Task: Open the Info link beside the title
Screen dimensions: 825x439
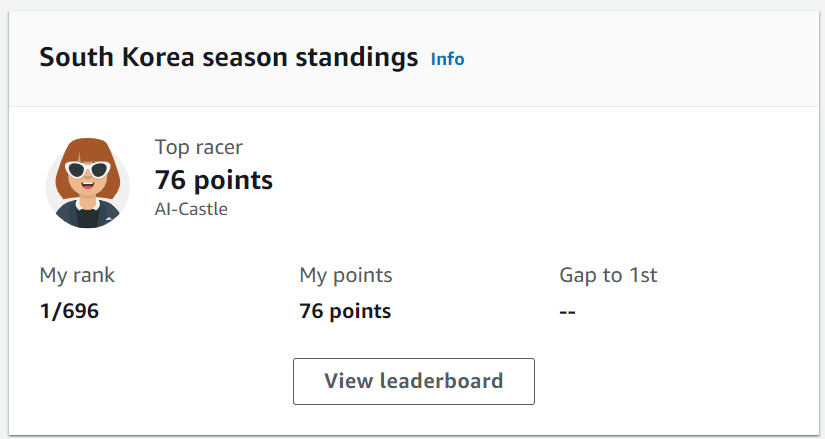Action: click(x=447, y=59)
